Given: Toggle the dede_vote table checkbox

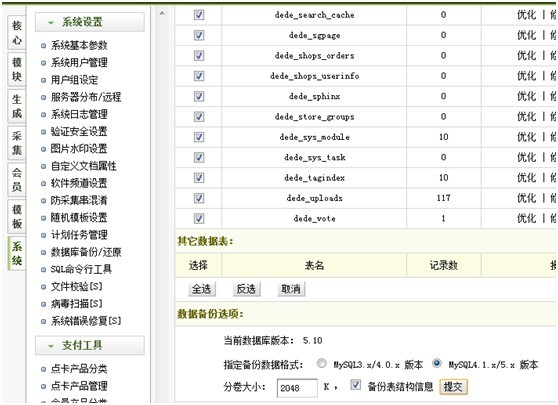Looking at the screenshot, I should 199,219.
